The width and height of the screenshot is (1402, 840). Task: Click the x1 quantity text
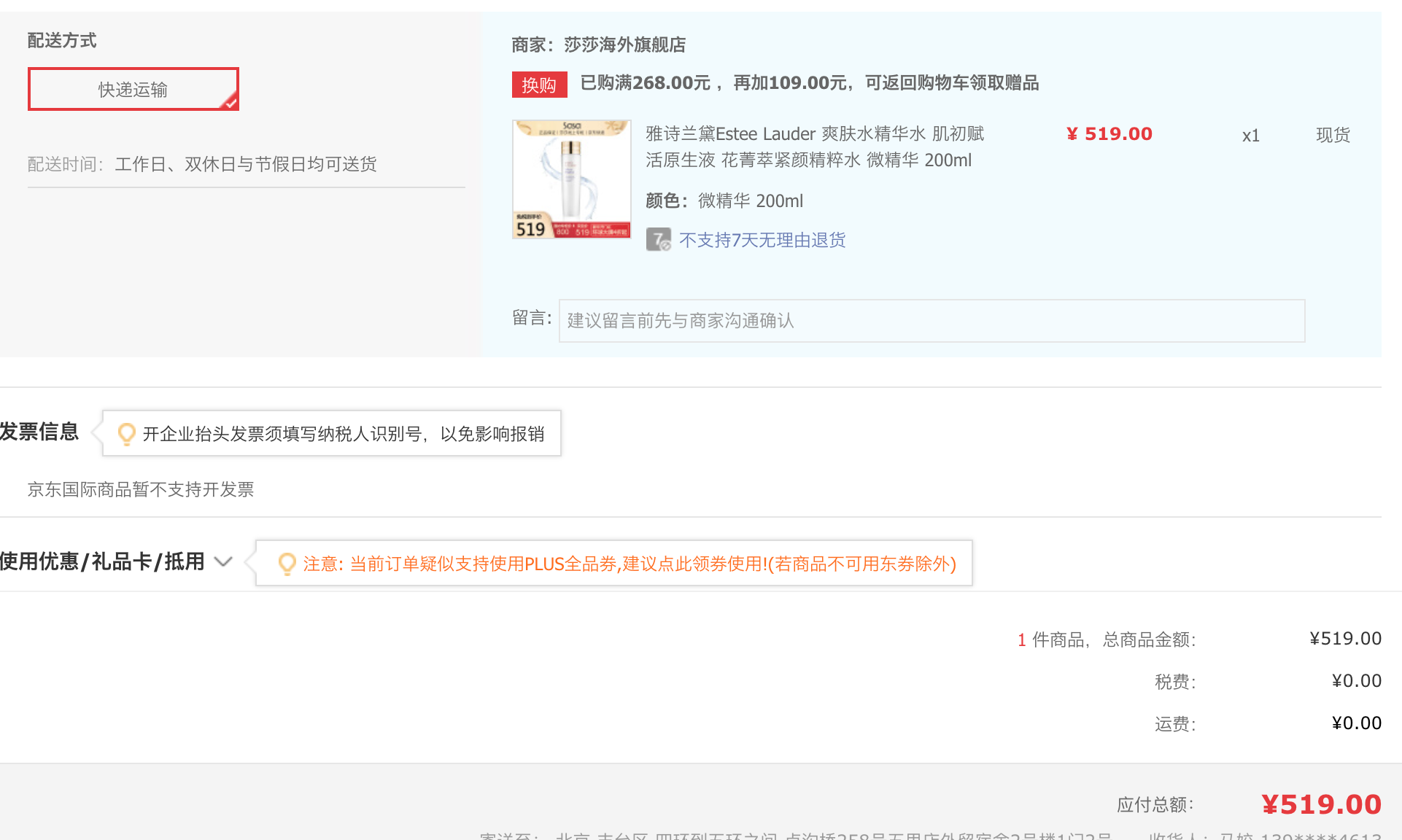click(1251, 136)
